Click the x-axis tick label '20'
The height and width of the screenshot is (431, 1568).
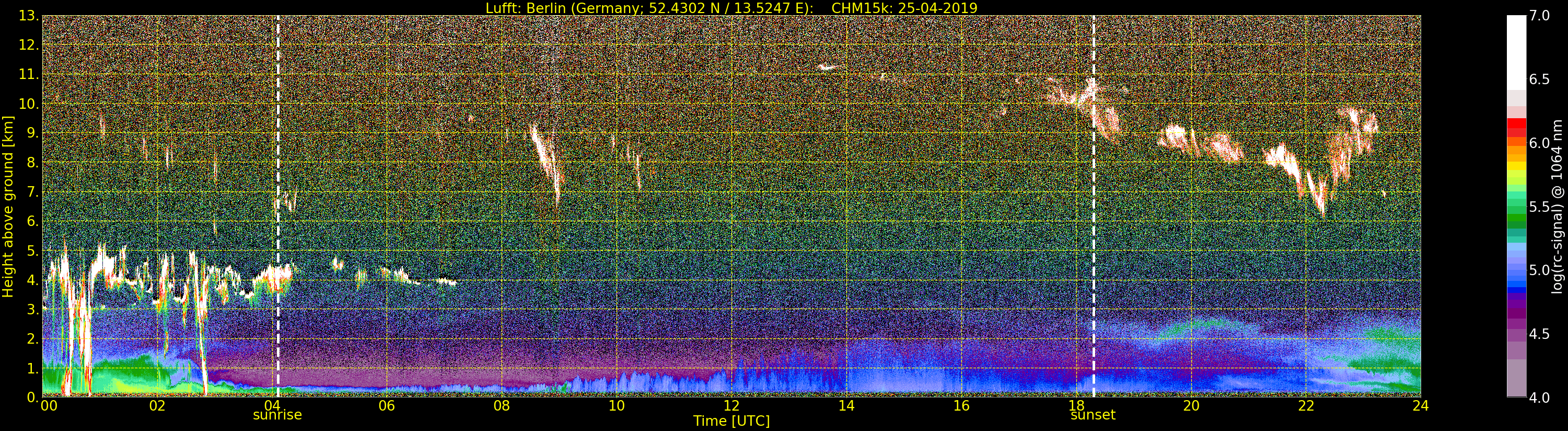1191,405
